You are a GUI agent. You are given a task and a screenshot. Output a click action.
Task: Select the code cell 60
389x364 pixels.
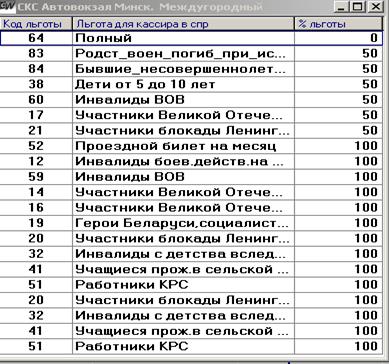36,100
